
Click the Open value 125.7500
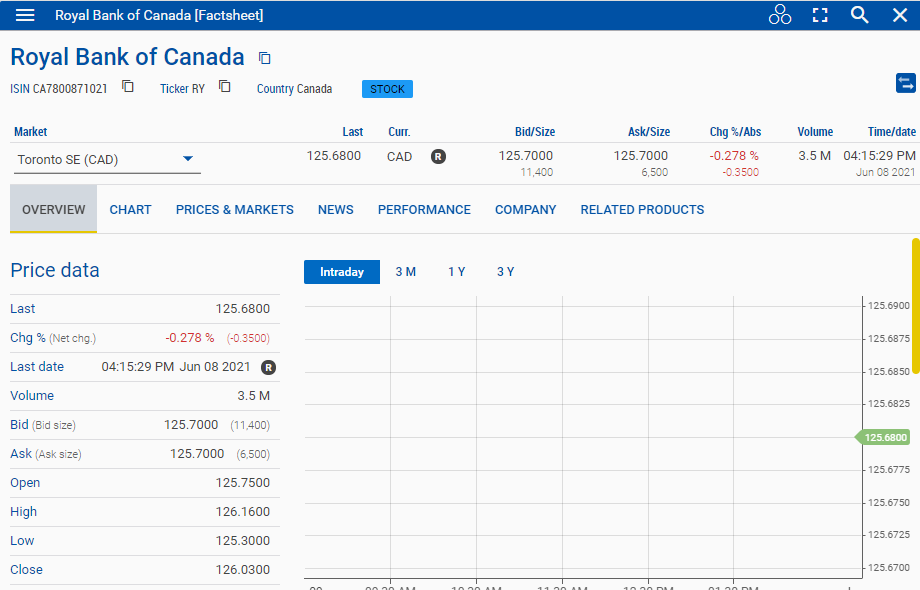[242, 483]
